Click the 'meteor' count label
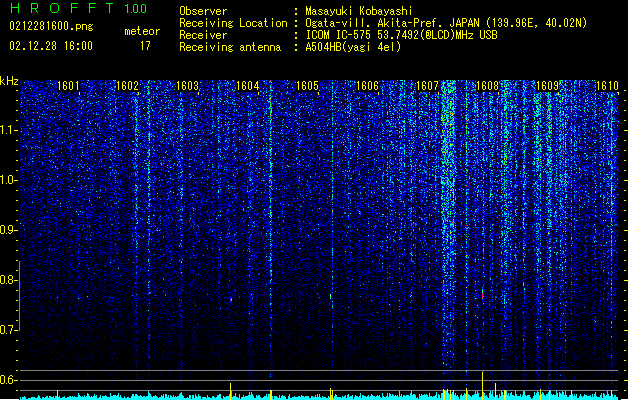The width and height of the screenshot is (629, 400). (142, 31)
